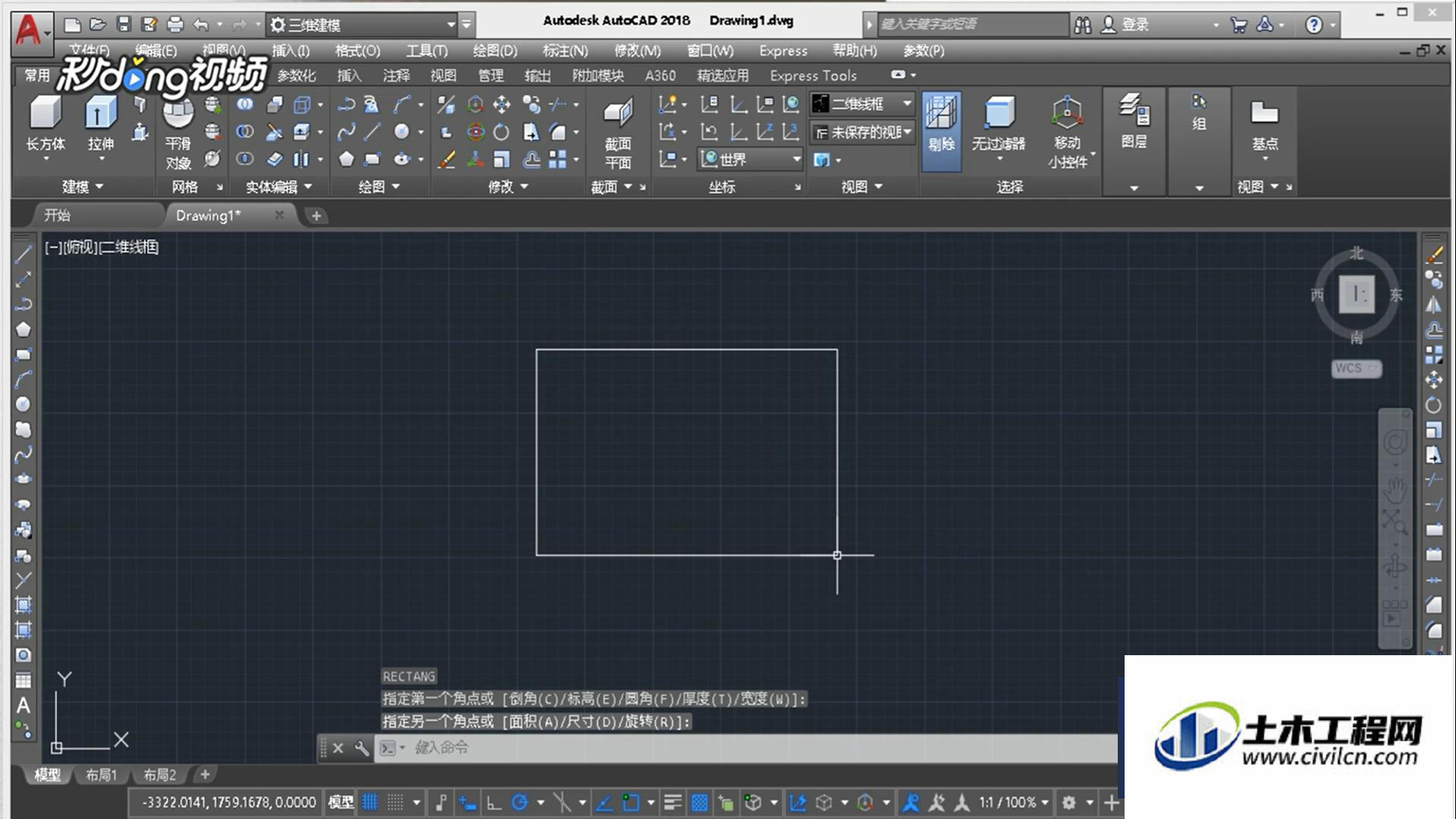Screen dimensions: 1456x819
Task: Click the Box (长方体) modeling tool
Action: coord(45,125)
